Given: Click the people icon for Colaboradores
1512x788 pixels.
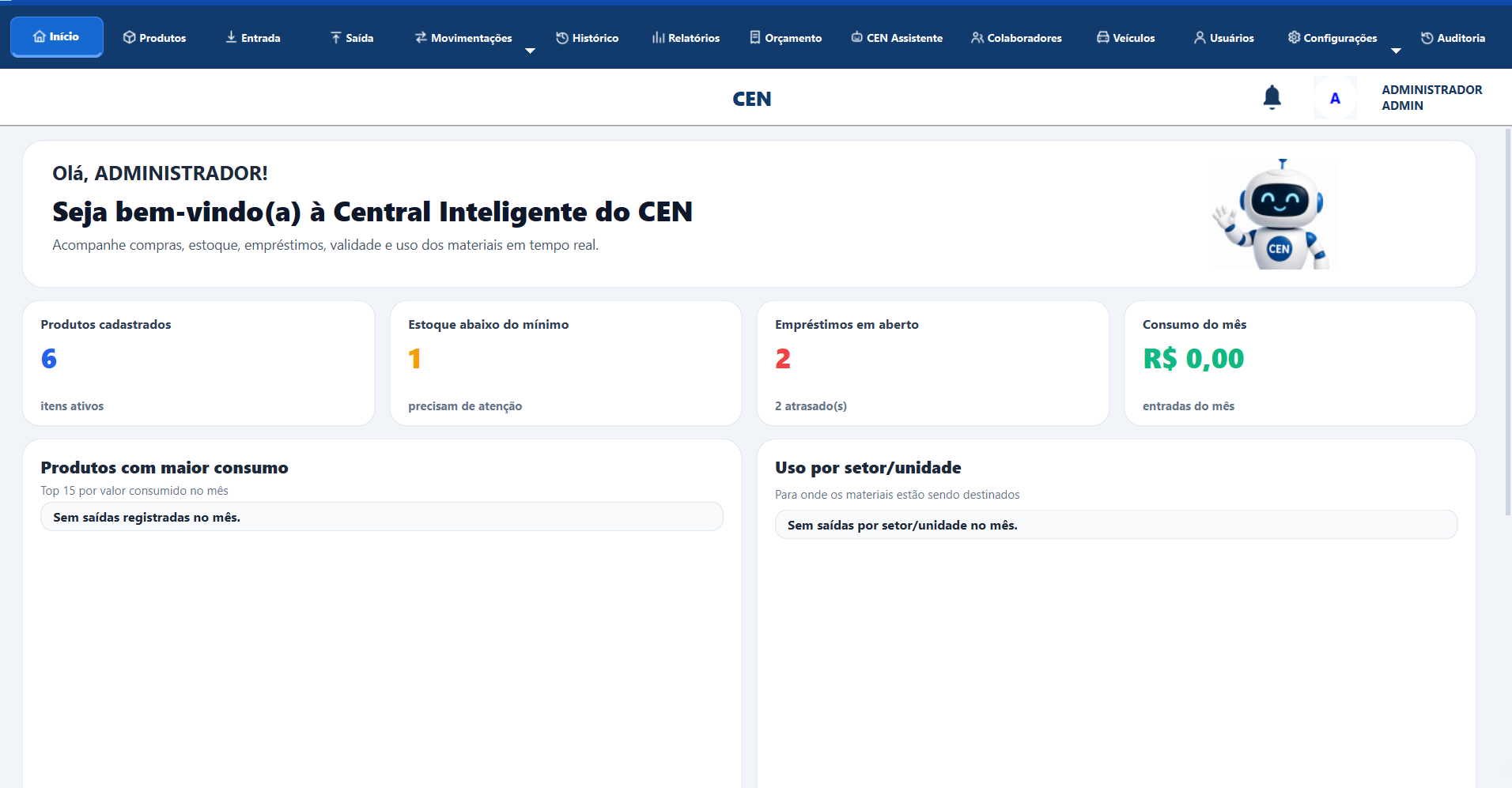Looking at the screenshot, I should pos(977,37).
